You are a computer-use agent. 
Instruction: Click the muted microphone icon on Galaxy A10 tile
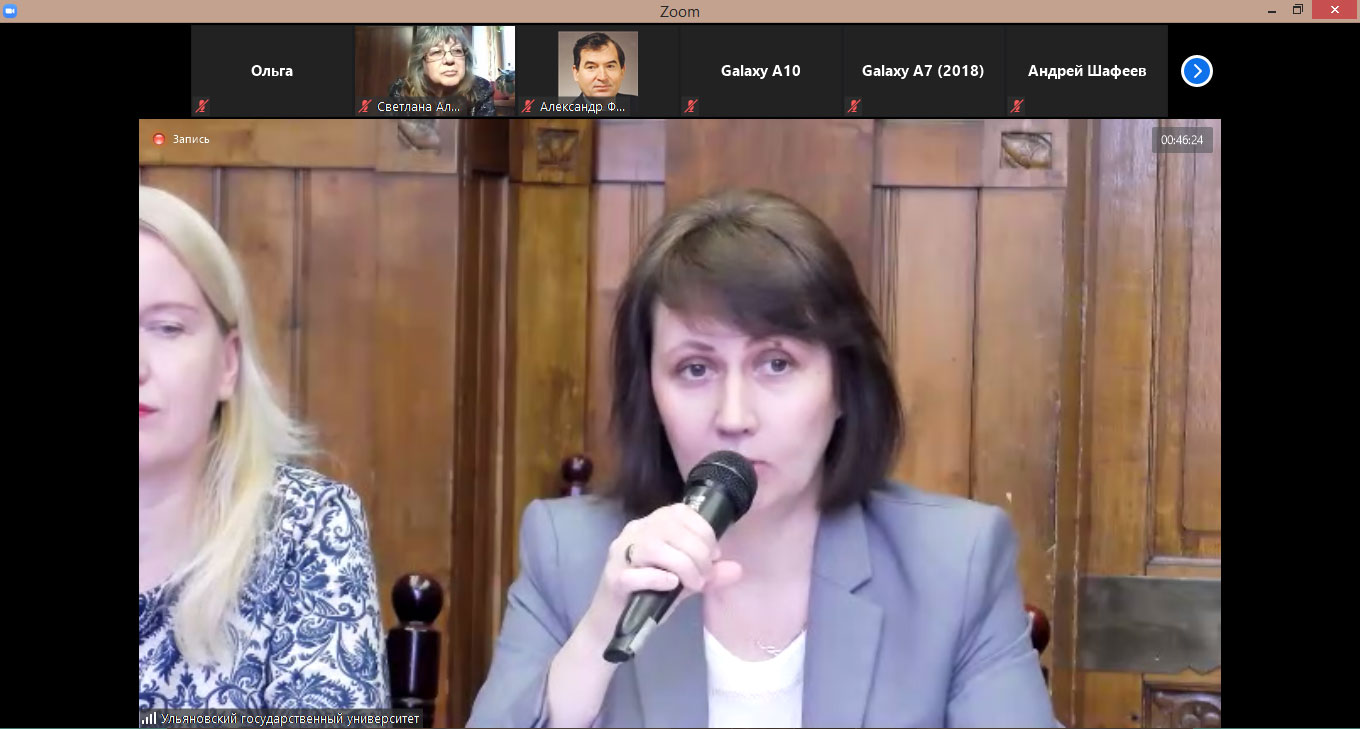coord(691,106)
